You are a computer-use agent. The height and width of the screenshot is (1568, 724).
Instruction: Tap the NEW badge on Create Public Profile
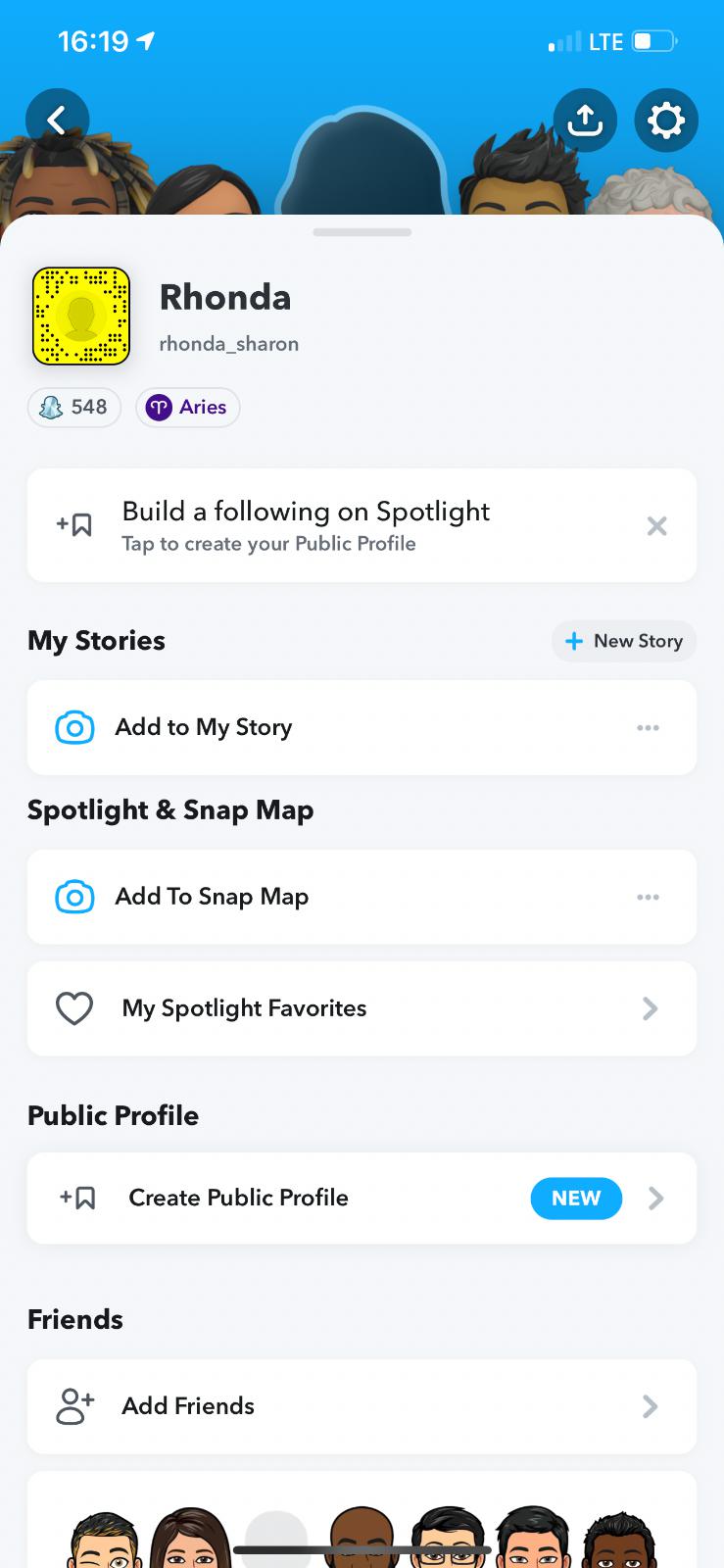tap(576, 1198)
